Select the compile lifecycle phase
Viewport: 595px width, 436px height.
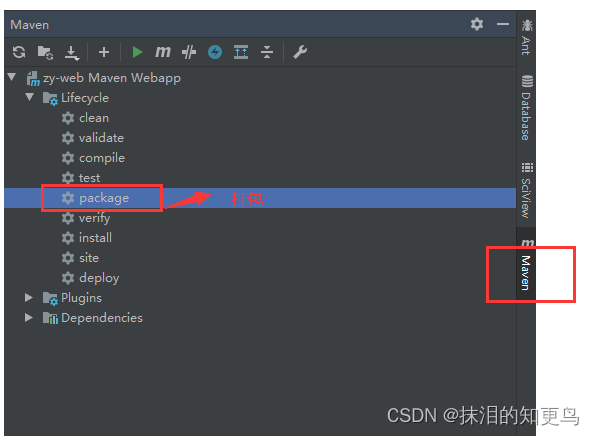102,158
